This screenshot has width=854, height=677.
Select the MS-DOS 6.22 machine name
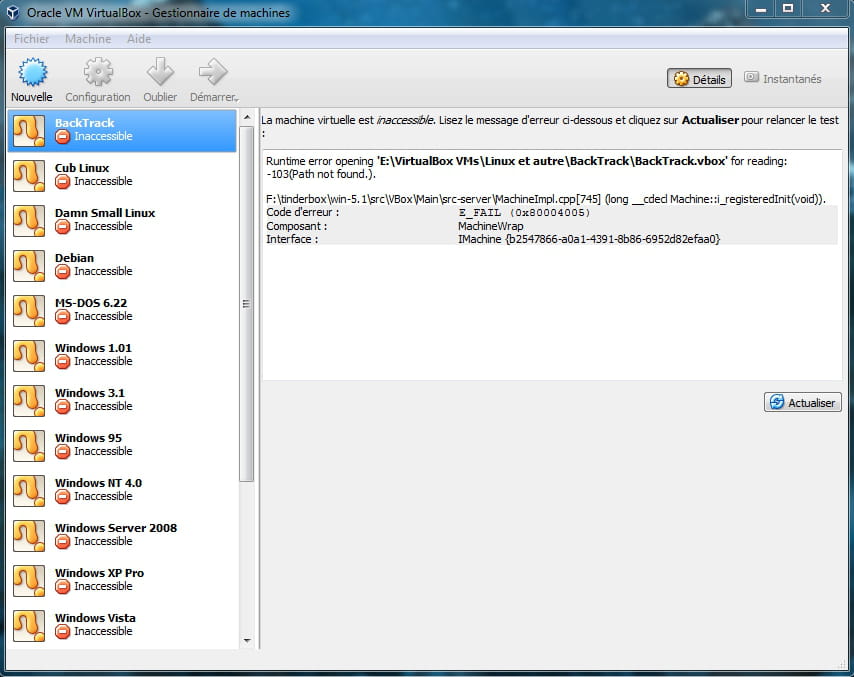91,303
